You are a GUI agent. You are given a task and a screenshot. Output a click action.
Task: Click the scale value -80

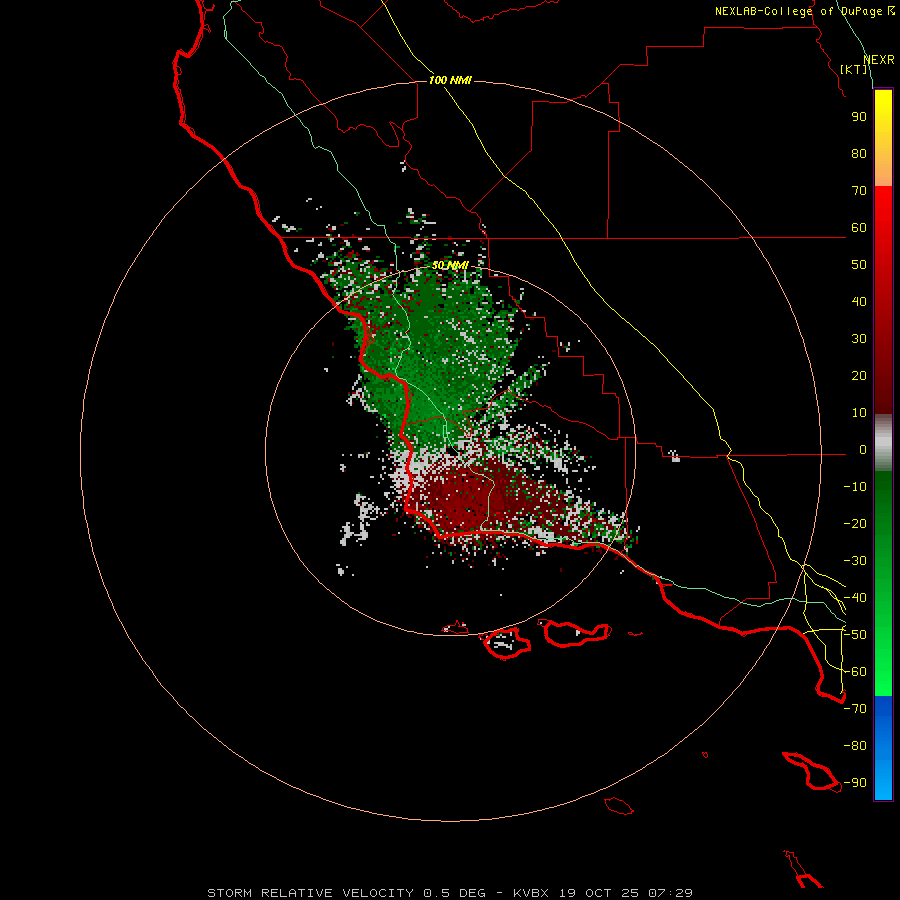[855, 746]
